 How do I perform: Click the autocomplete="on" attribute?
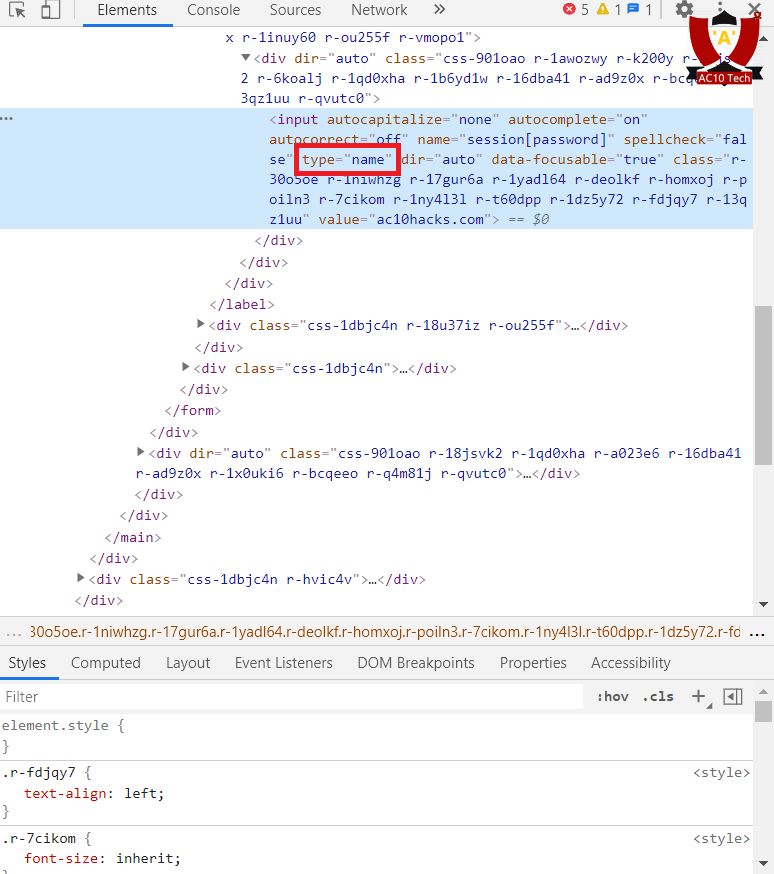click(577, 119)
